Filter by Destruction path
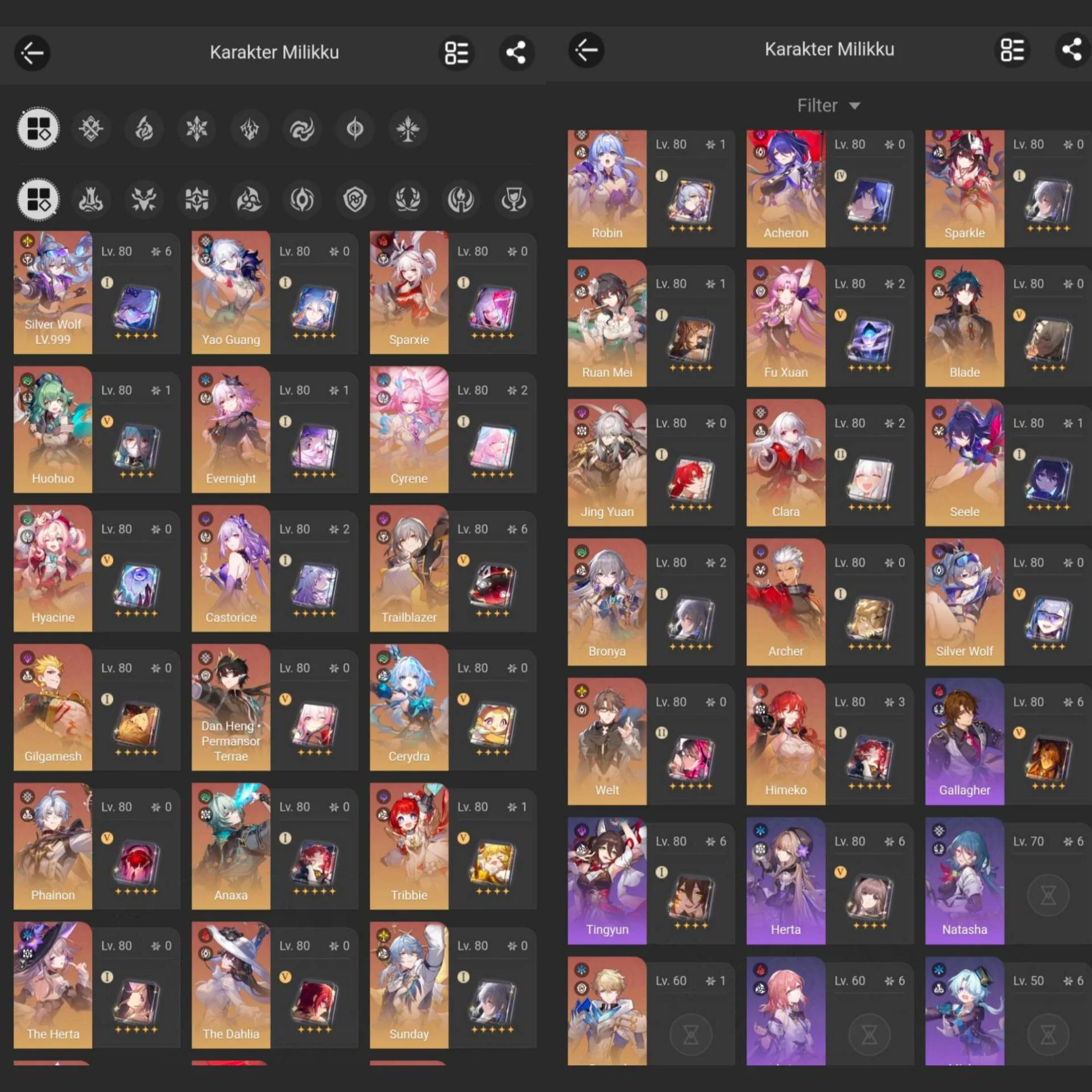This screenshot has width=1092, height=1092. coord(91,200)
